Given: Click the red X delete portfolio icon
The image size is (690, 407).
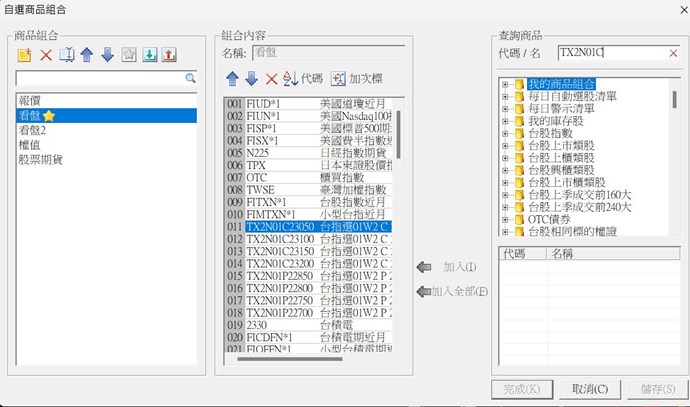Looking at the screenshot, I should [45, 54].
